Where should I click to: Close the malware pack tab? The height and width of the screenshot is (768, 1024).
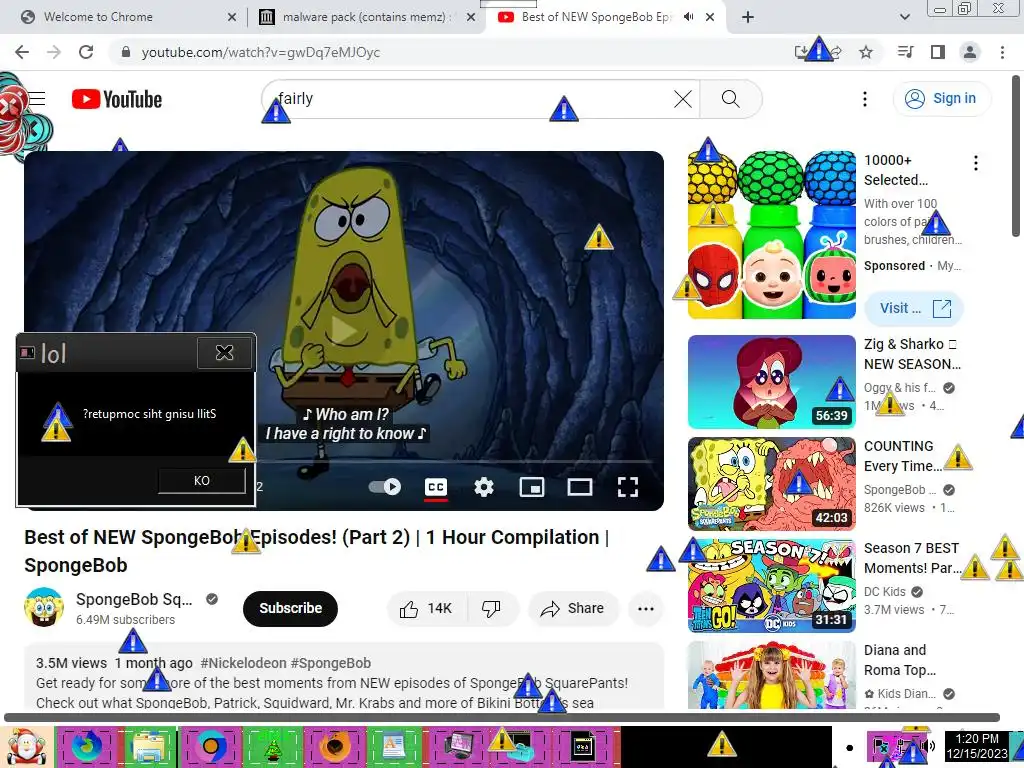point(471,17)
